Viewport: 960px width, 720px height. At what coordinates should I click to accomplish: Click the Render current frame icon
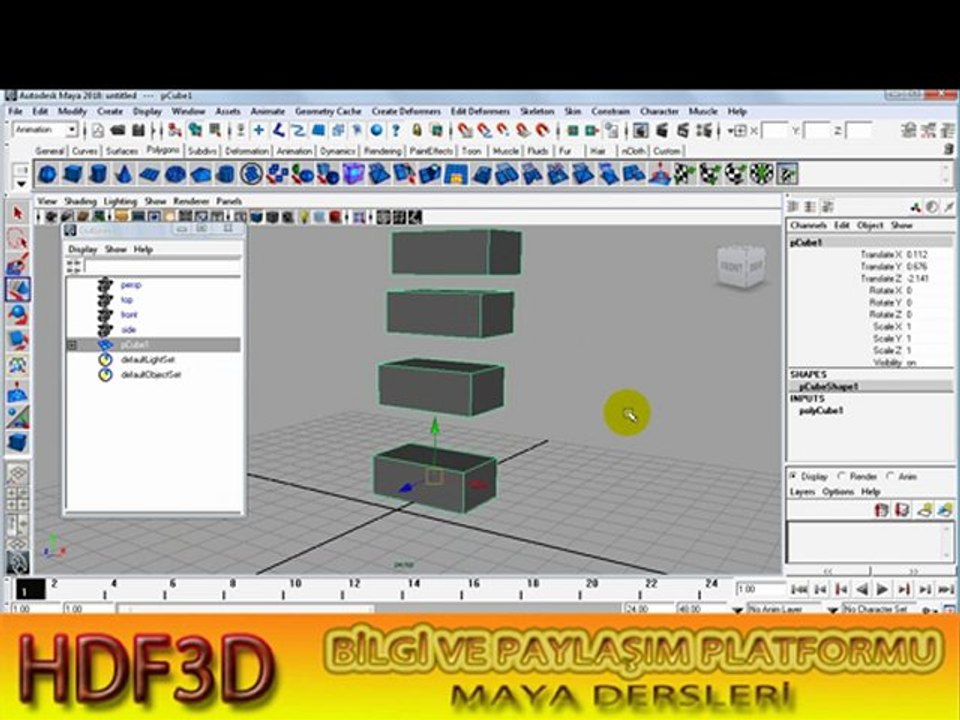pos(662,130)
